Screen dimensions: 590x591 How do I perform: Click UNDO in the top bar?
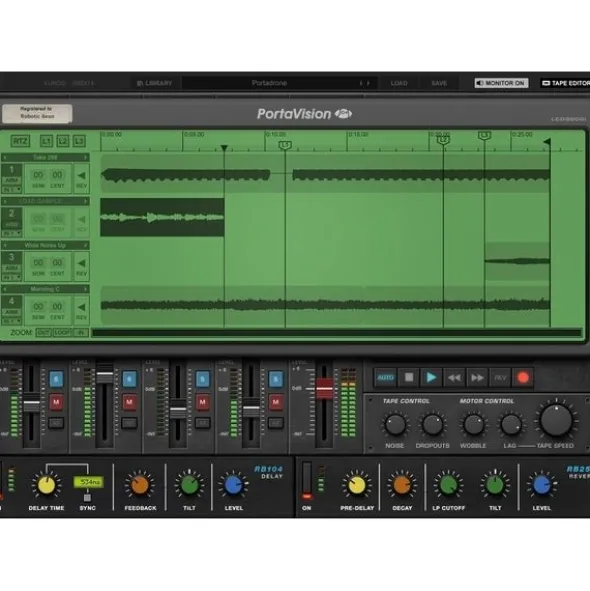click(55, 83)
